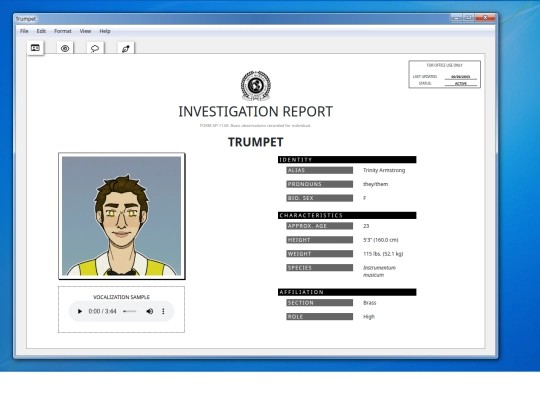Open the Edit menu

(x=41, y=31)
